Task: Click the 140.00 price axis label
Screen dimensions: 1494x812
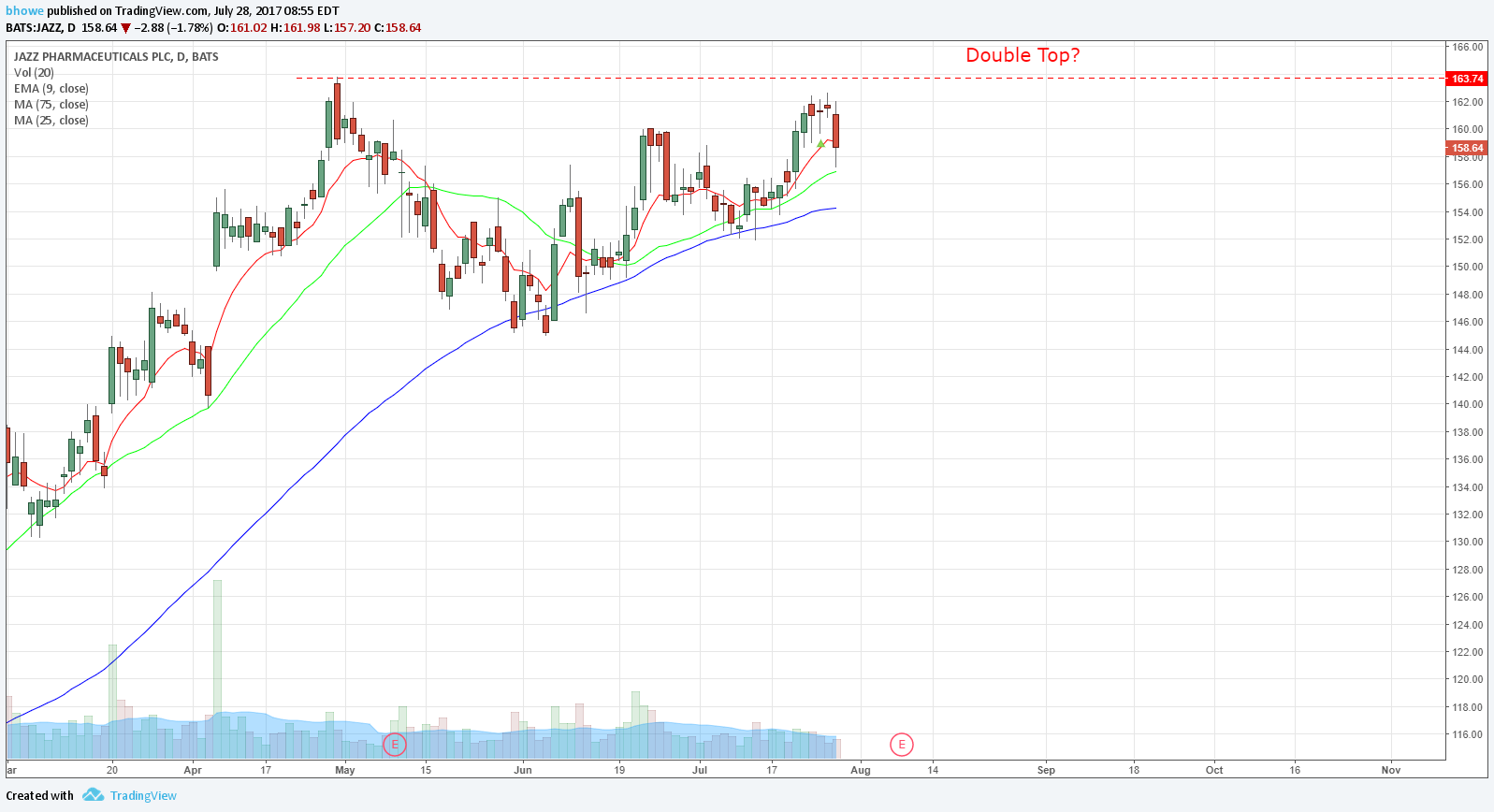Action: [x=1467, y=404]
